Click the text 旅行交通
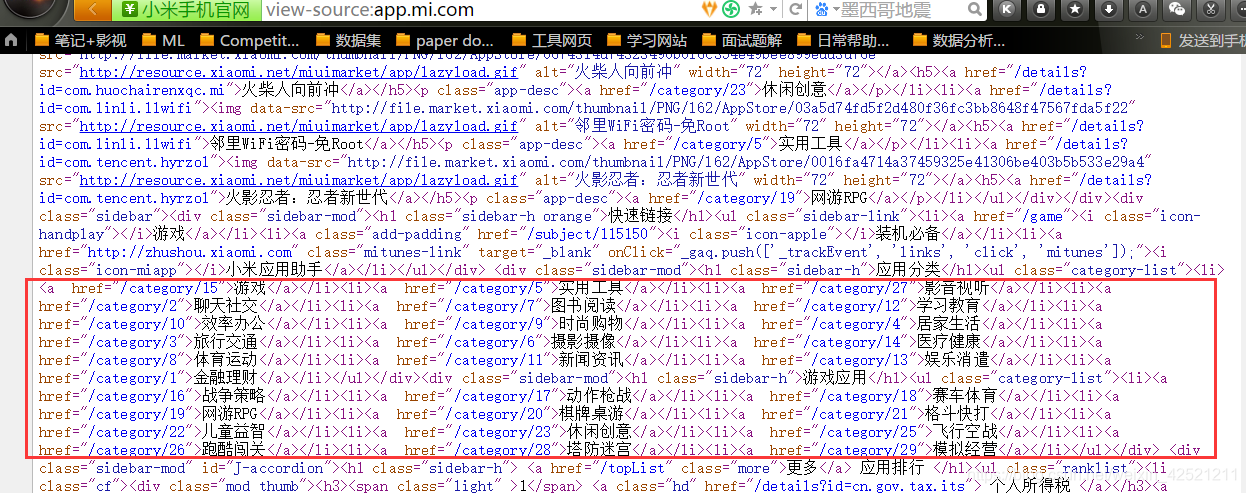1246x493 pixels. pyautogui.click(x=226, y=342)
